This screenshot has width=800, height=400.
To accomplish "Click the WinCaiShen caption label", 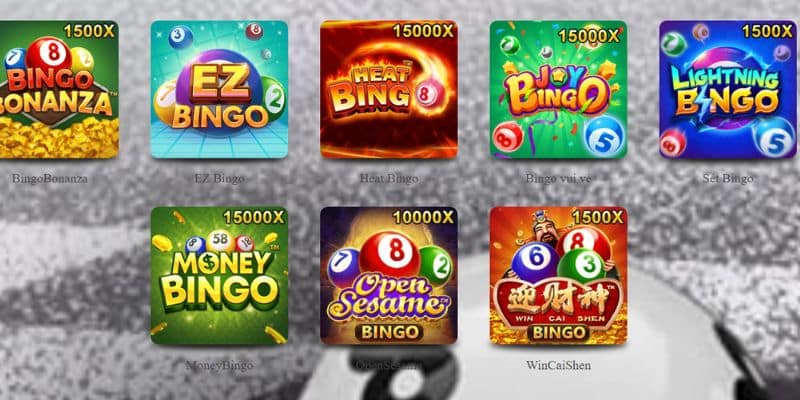I will 559,365.
